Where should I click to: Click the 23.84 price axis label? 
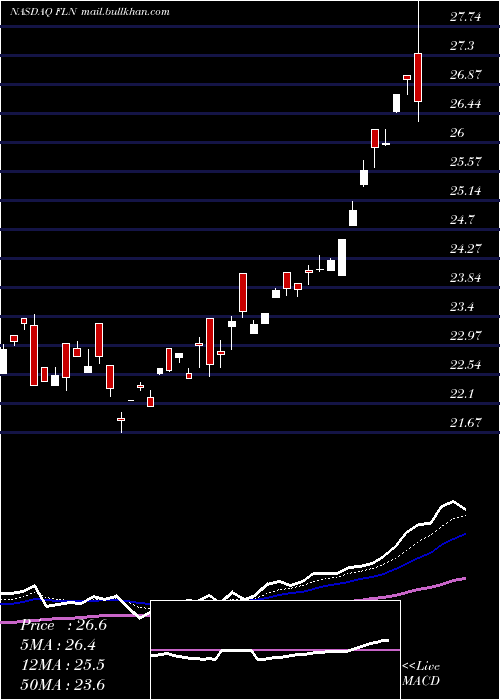(x=466, y=278)
